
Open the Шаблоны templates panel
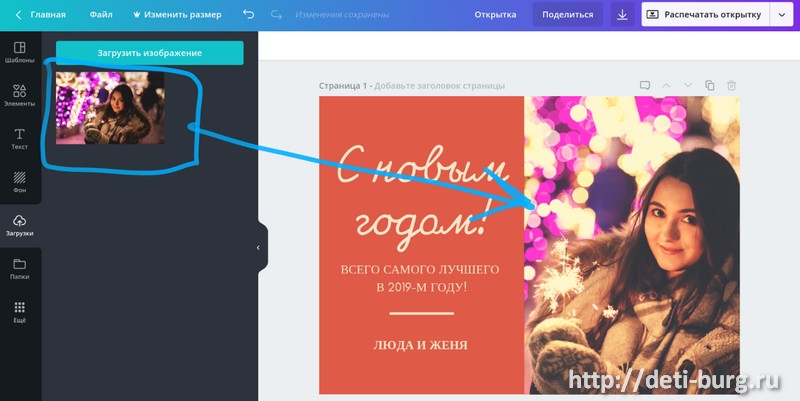19,53
